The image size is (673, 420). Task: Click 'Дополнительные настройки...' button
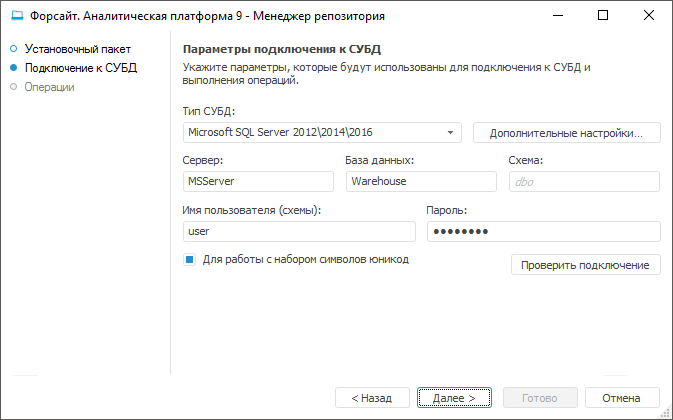566,132
